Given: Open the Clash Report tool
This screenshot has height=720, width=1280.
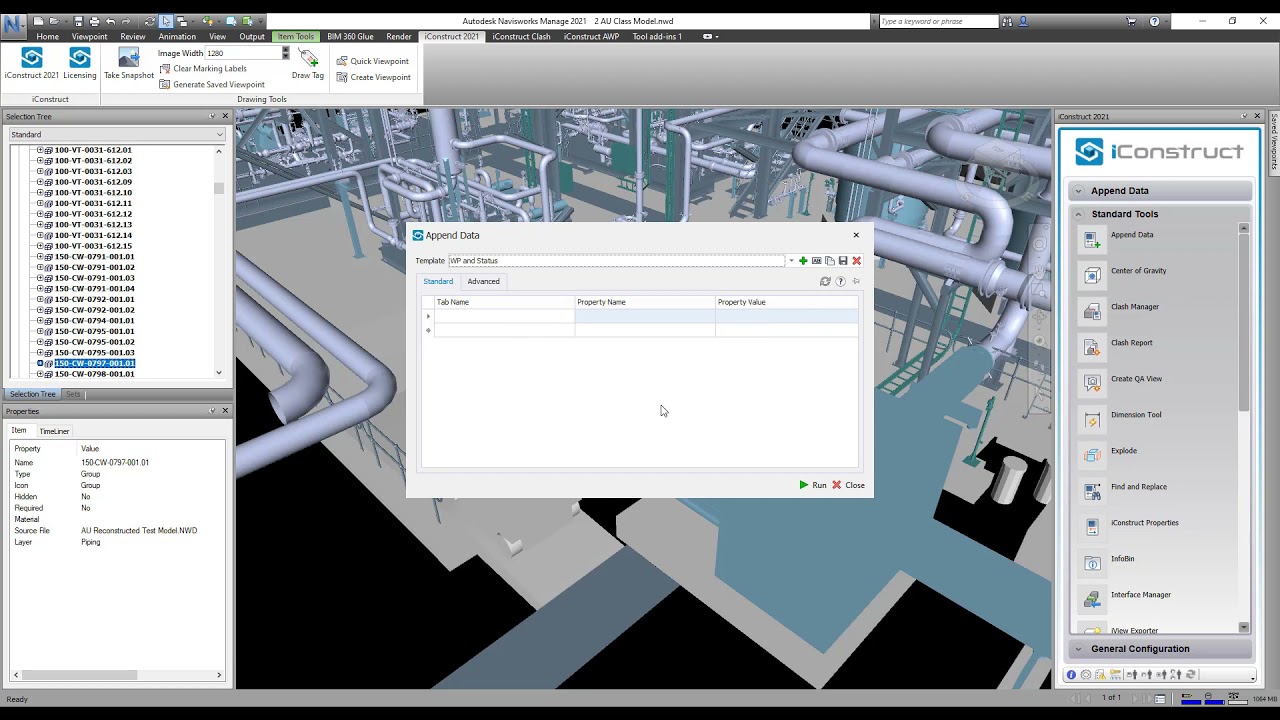Looking at the screenshot, I should 1131,343.
